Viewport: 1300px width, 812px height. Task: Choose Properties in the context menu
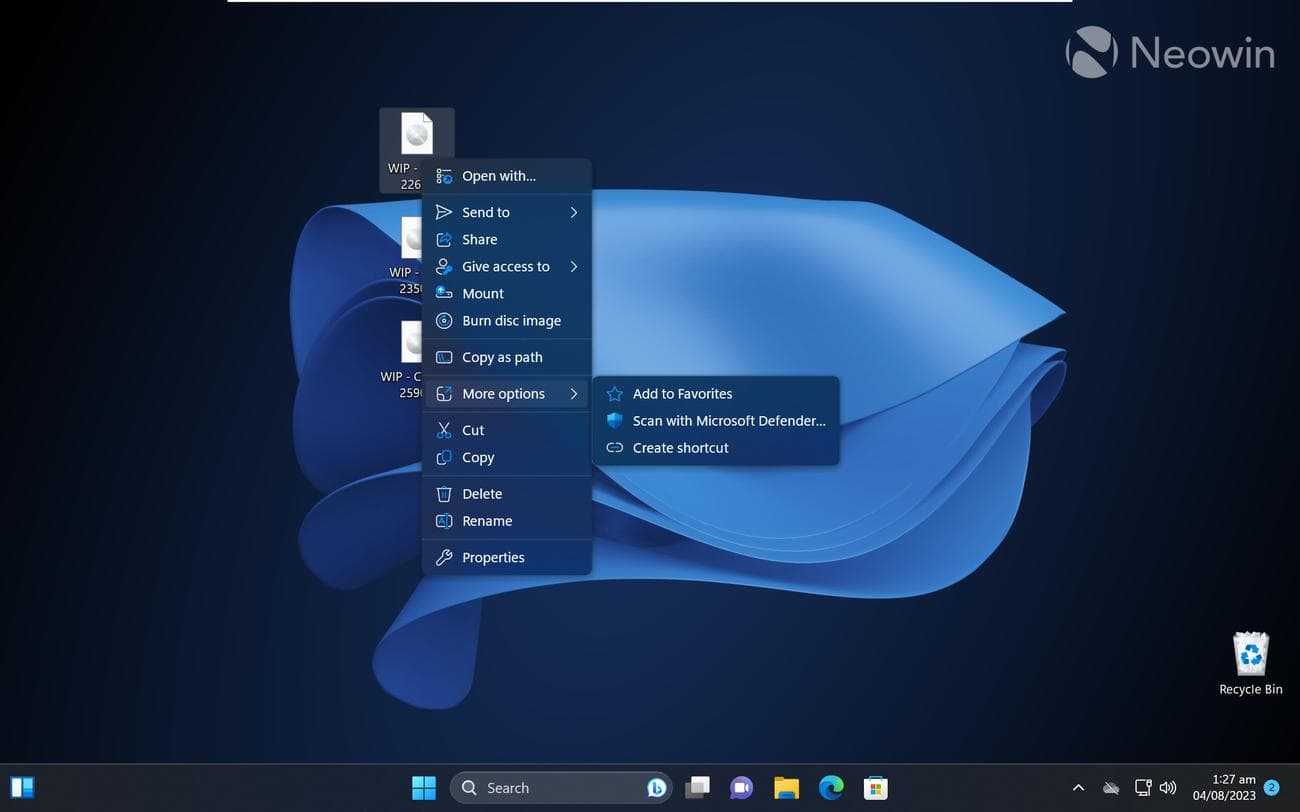493,558
